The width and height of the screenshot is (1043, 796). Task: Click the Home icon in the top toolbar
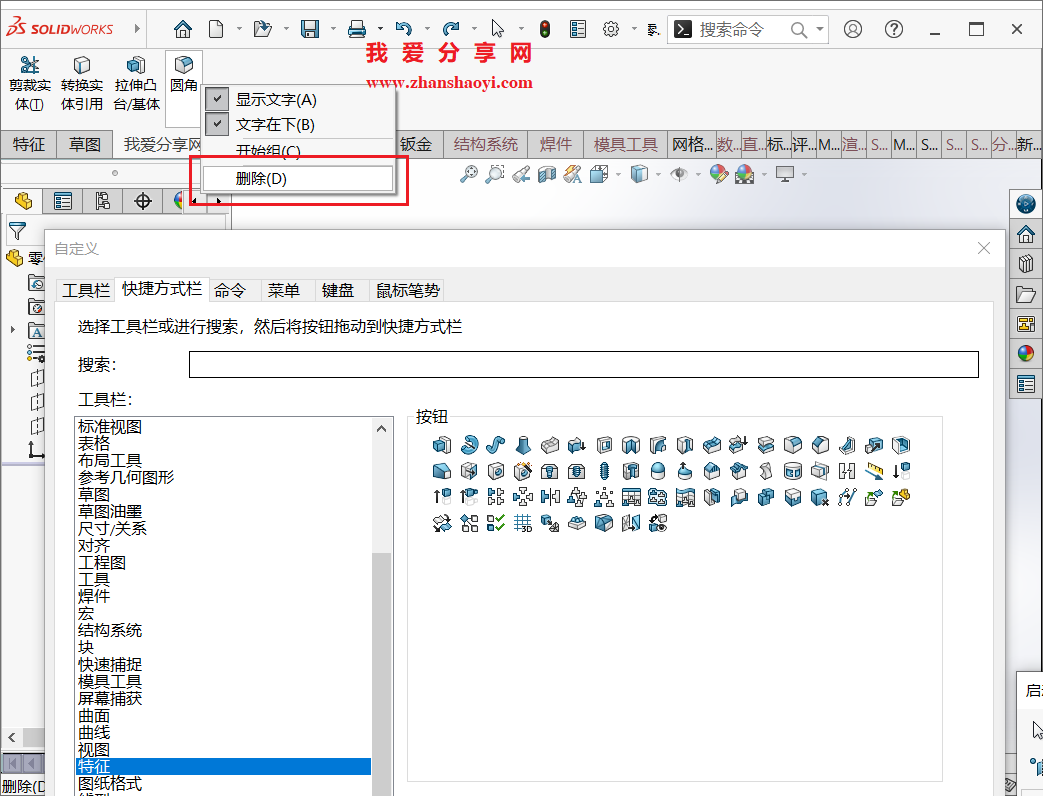point(183,28)
